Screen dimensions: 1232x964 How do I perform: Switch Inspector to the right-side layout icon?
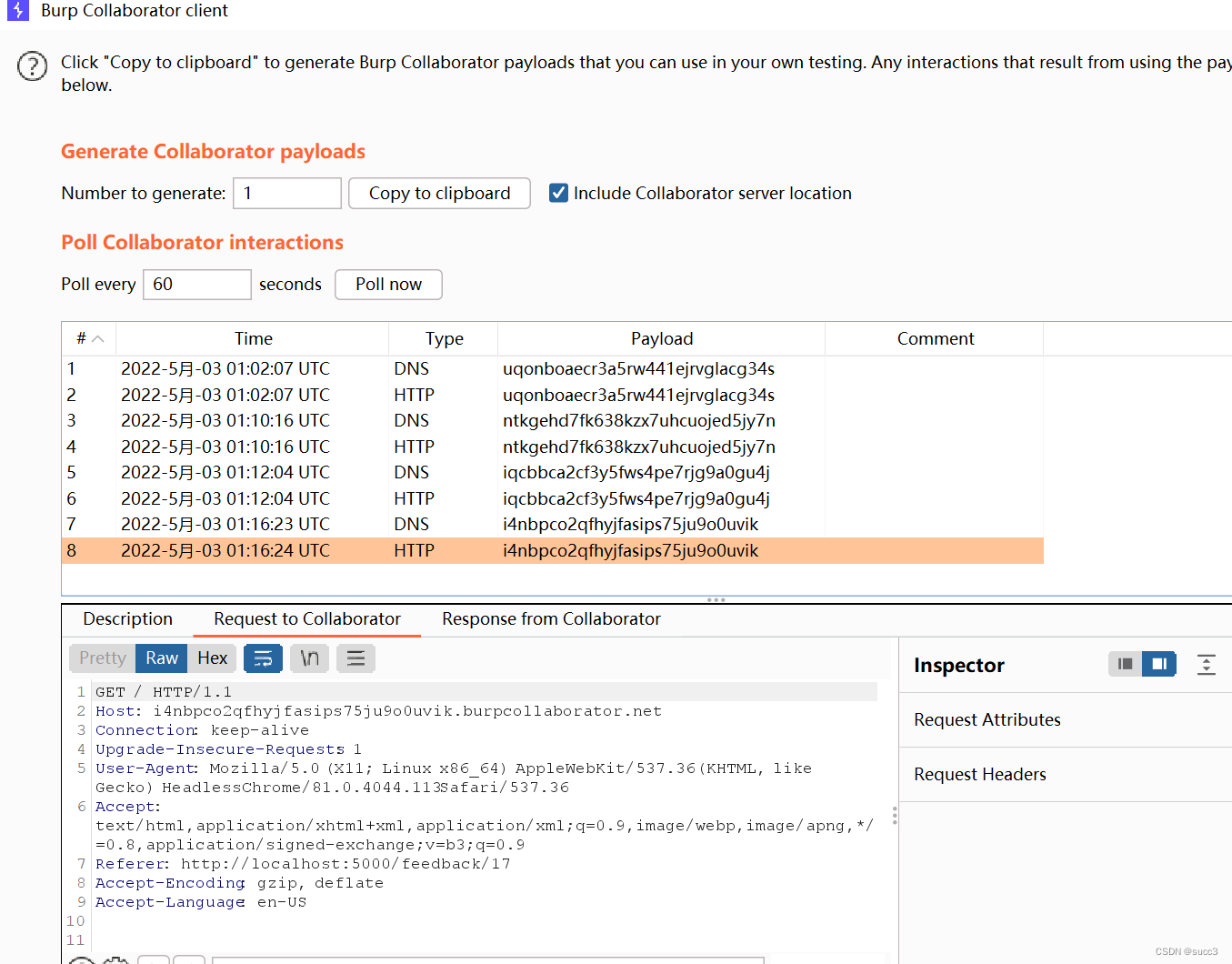(1159, 664)
